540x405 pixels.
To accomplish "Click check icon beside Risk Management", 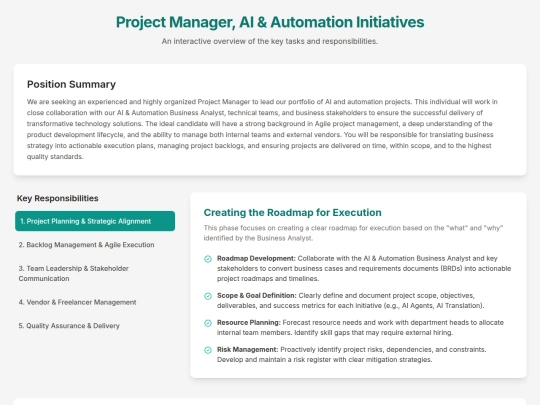I will [x=208, y=350].
